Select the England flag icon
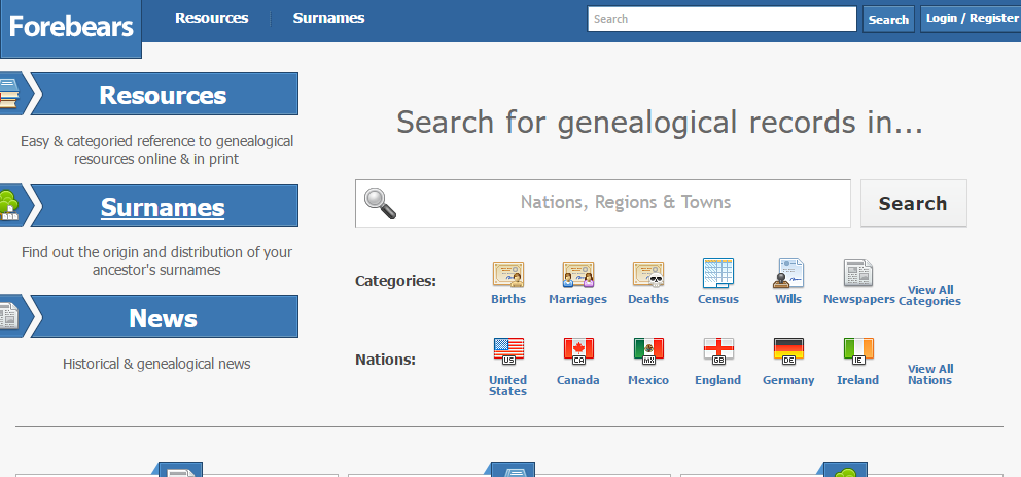Screen dimensions: 1021x477 point(719,351)
